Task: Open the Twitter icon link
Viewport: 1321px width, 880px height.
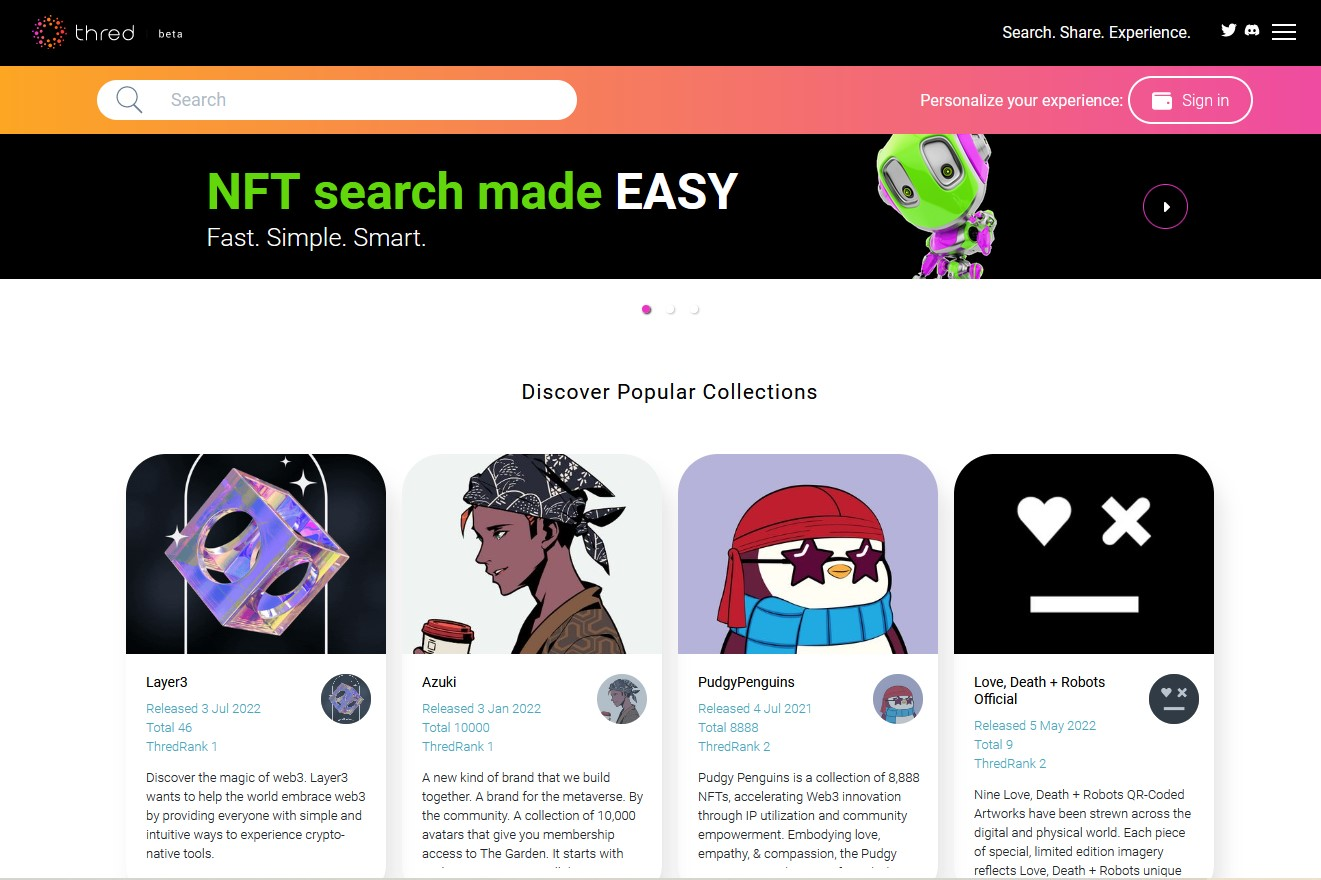Action: [1229, 30]
